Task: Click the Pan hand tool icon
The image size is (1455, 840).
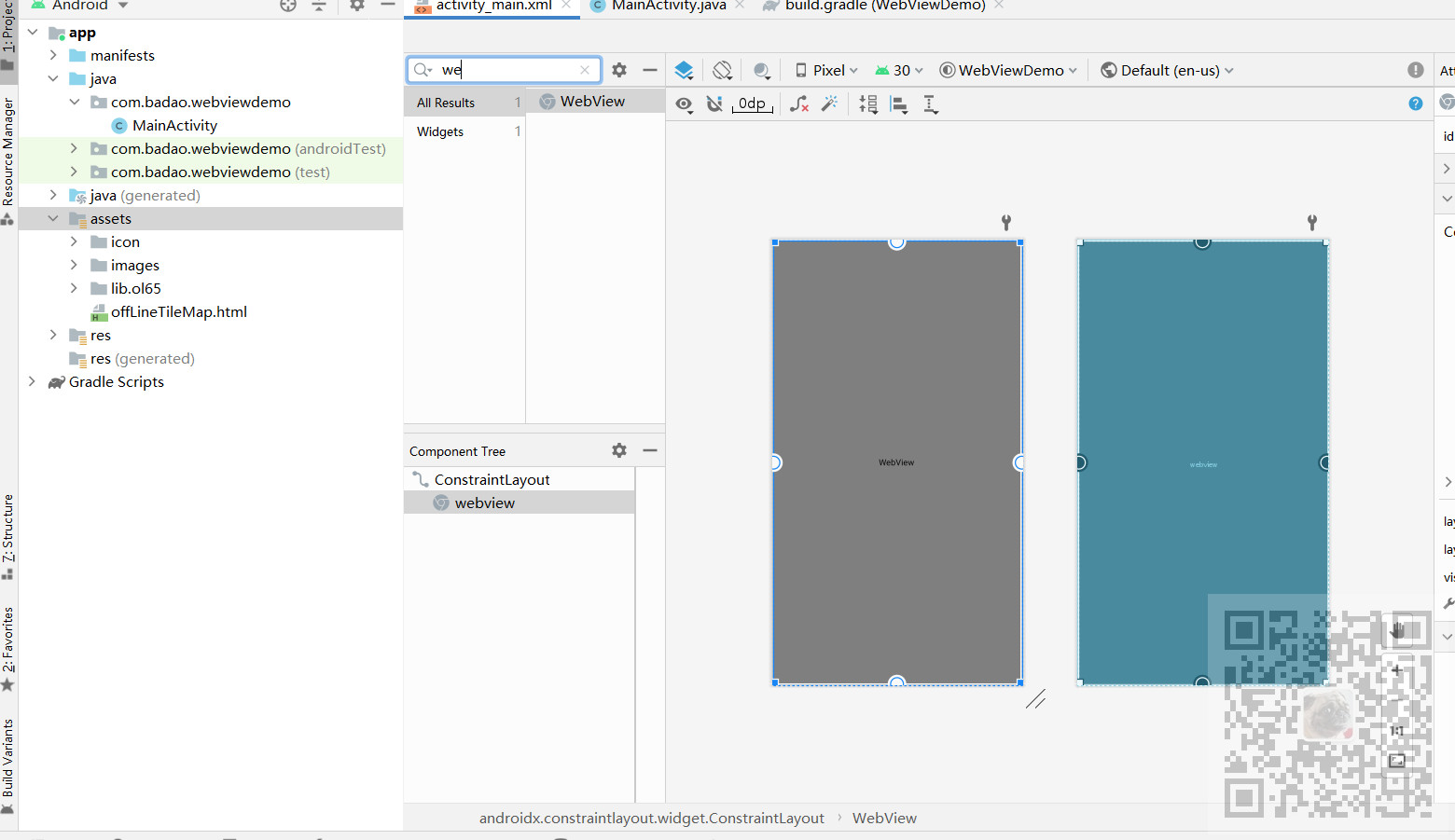Action: pos(1397,631)
